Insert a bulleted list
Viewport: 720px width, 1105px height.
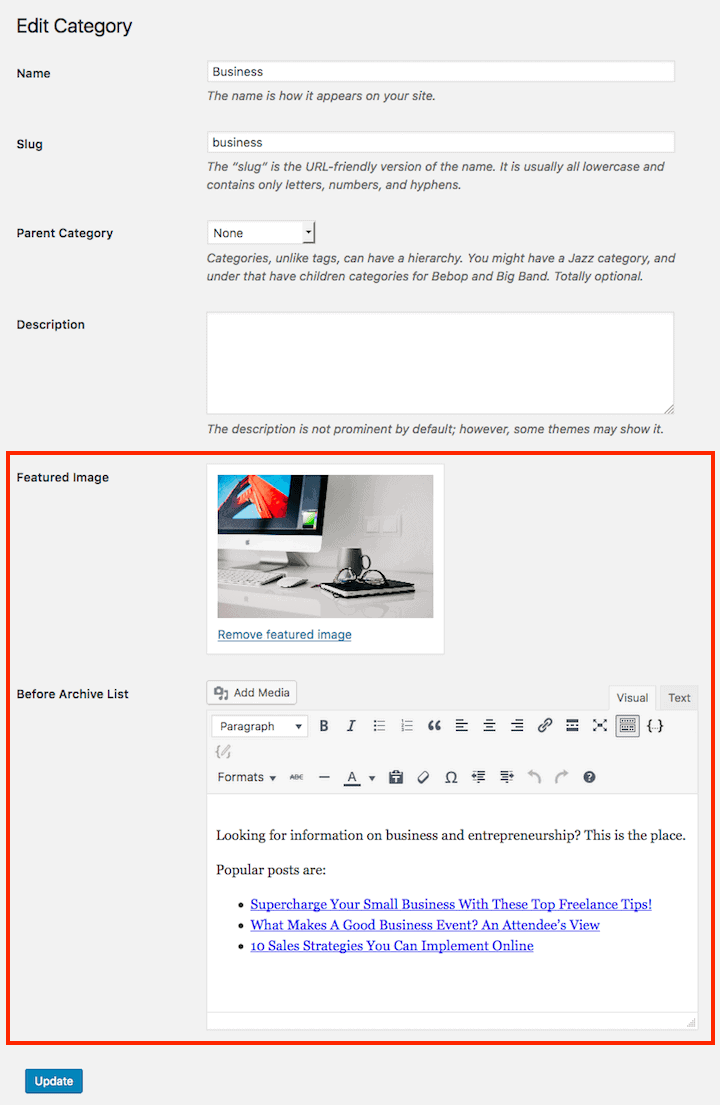coord(379,726)
